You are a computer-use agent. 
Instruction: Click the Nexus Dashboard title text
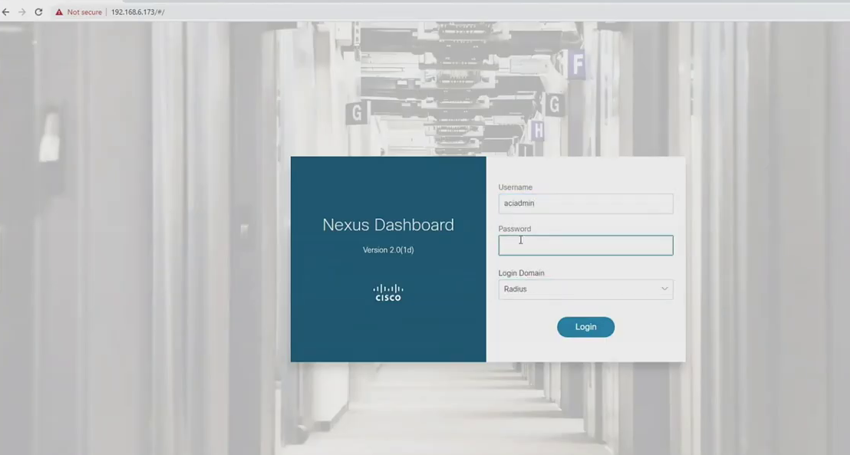388,225
